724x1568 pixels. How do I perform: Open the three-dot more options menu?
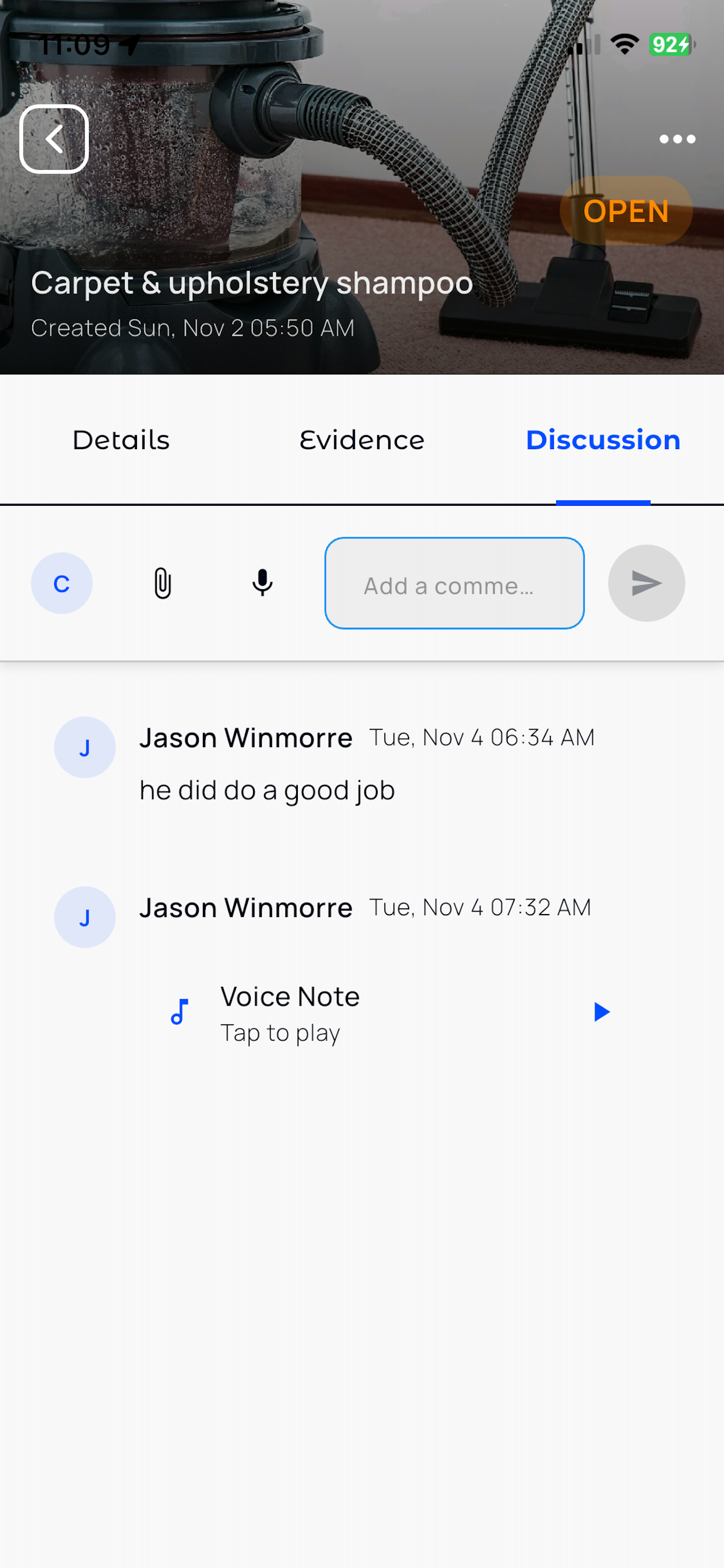(677, 139)
